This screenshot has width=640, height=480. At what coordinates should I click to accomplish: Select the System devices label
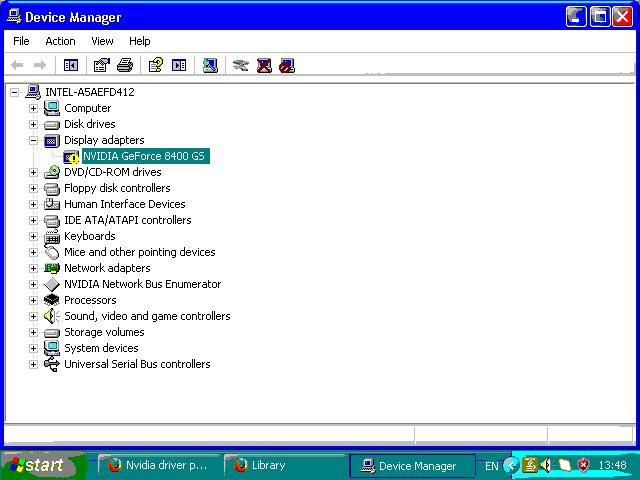pos(101,348)
